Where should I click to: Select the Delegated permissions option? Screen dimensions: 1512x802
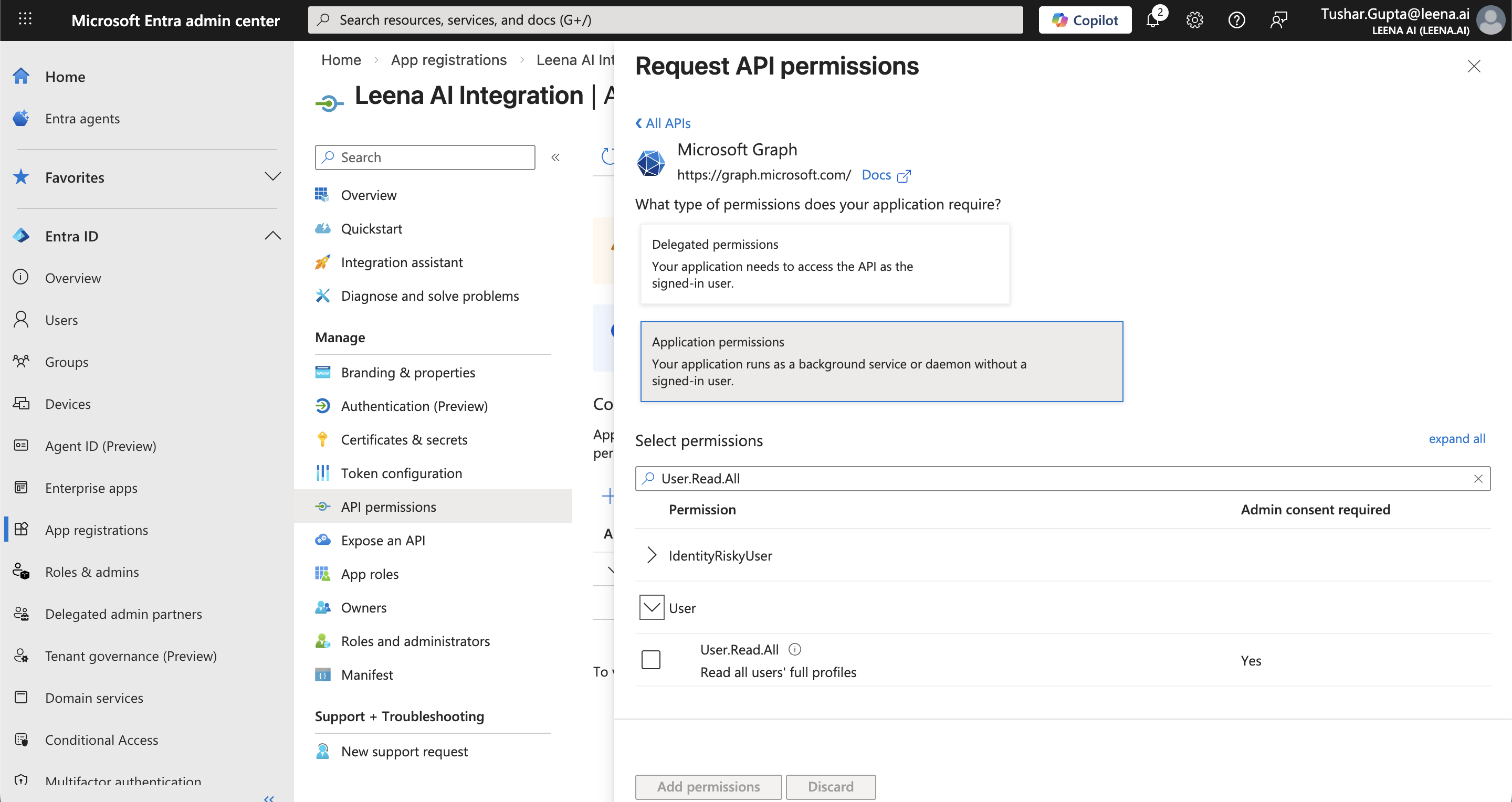(825, 264)
